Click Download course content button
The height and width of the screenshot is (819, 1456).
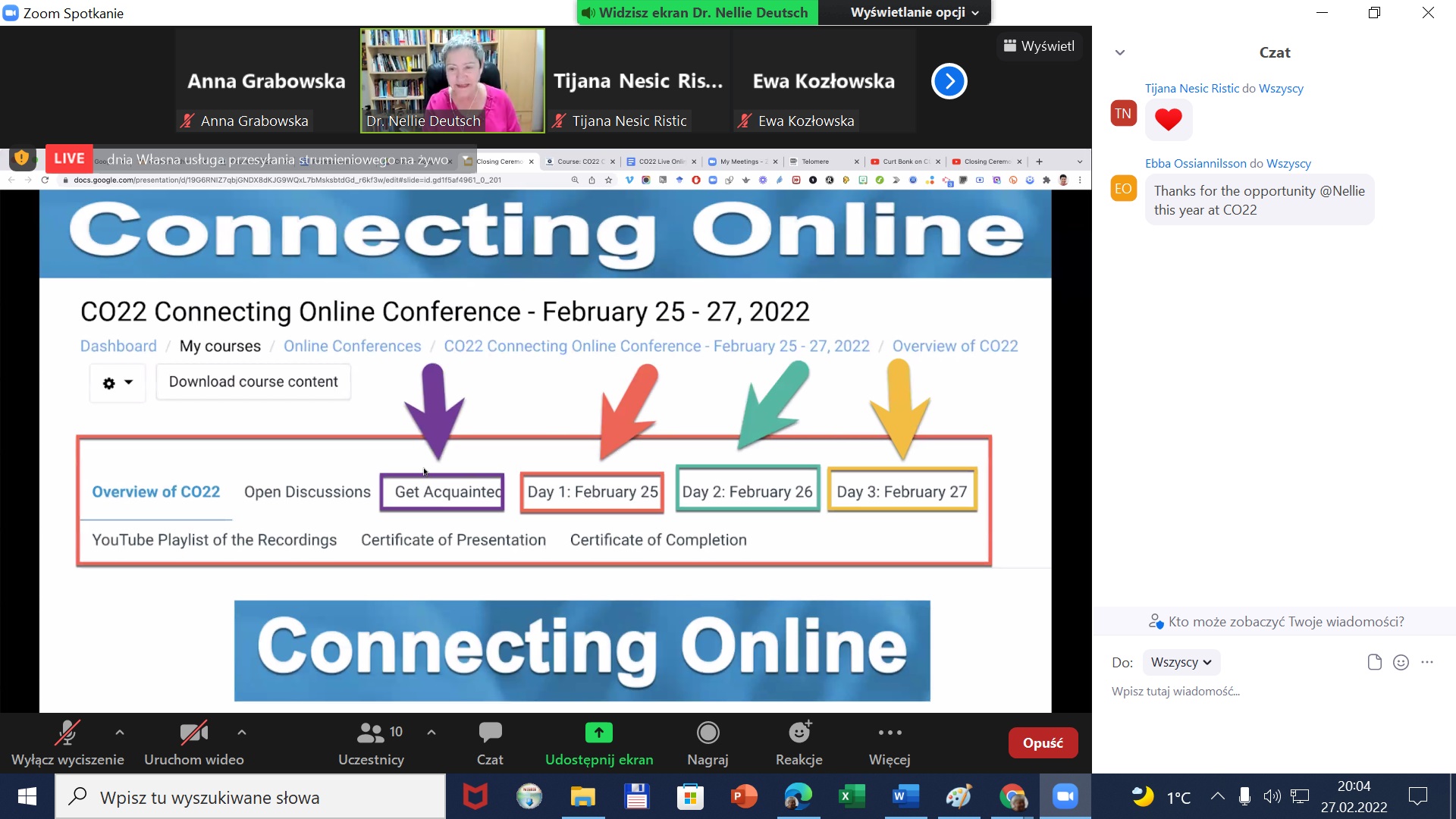pos(253,381)
